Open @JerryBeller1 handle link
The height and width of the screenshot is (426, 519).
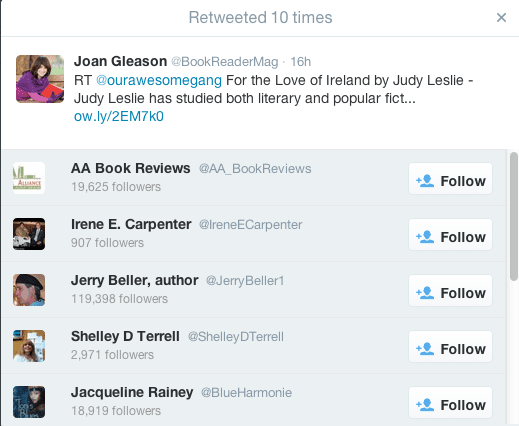(x=245, y=281)
